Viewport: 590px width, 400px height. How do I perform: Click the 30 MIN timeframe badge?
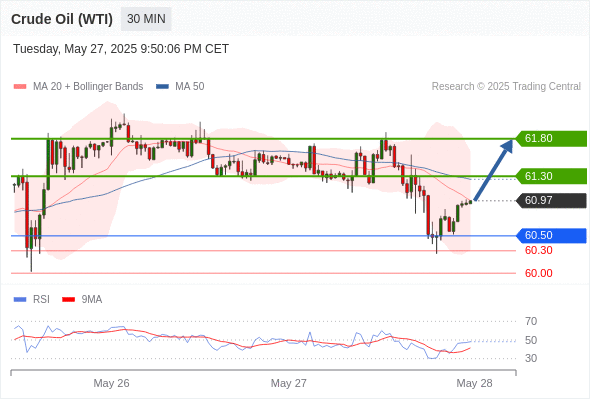[146, 19]
